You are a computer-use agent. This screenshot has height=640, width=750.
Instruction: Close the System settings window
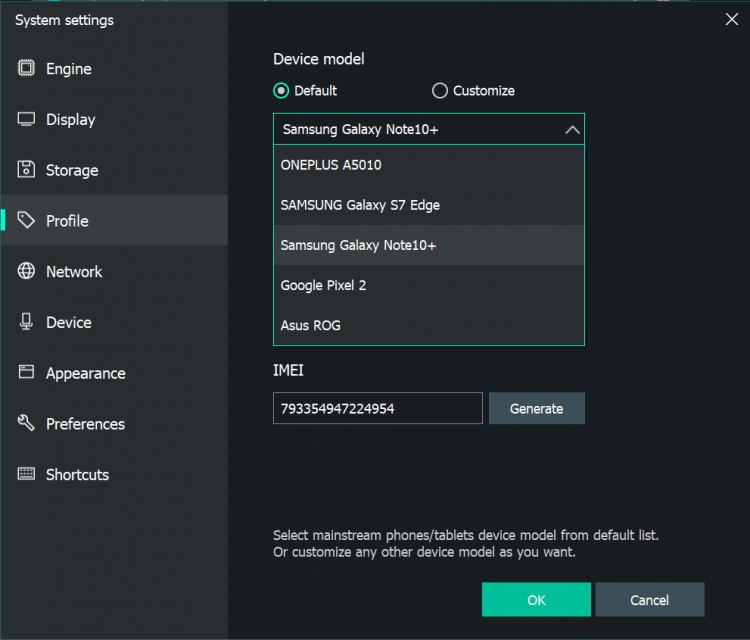click(x=730, y=17)
